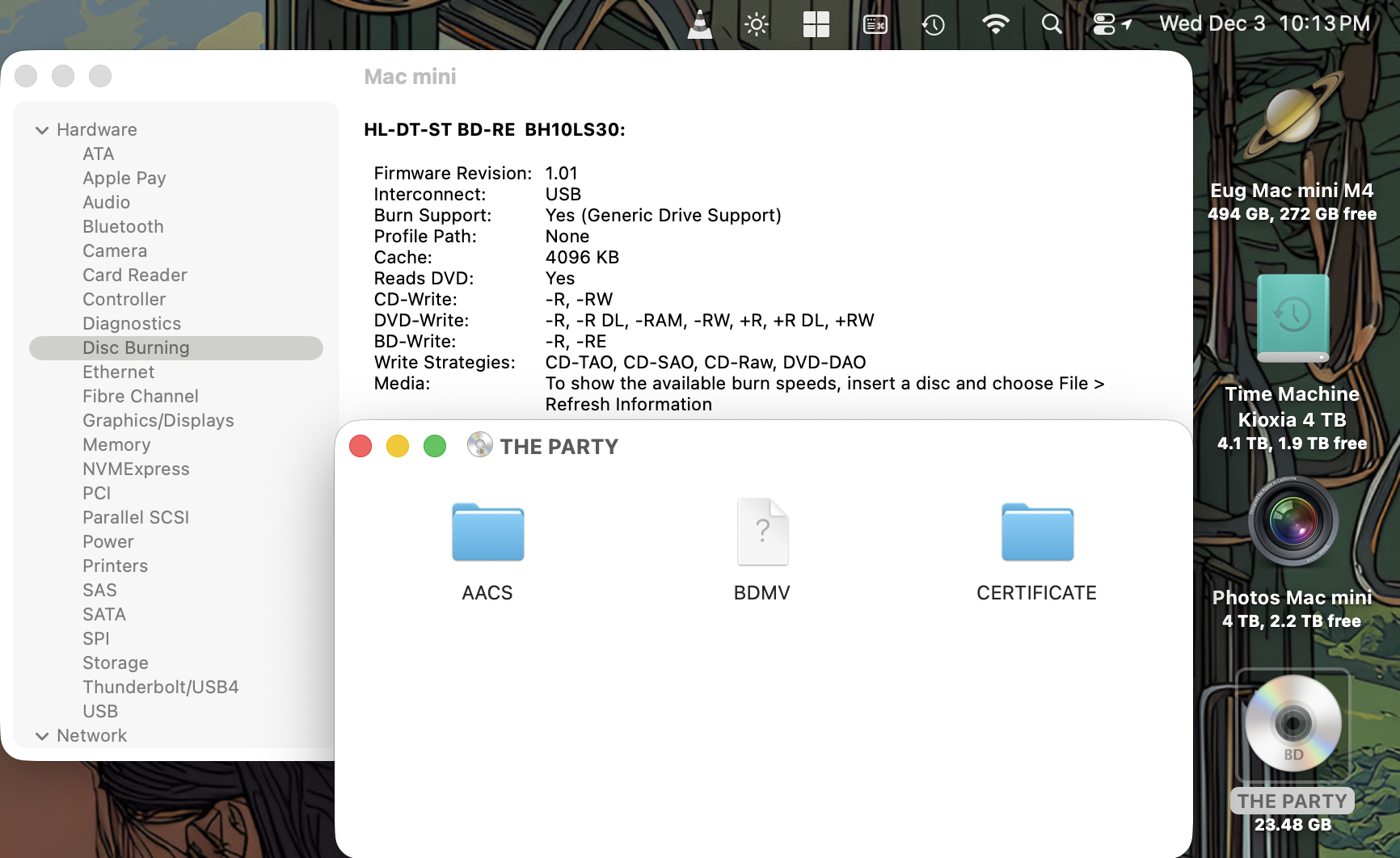The image size is (1400, 858).
Task: Select Time Machine Kioxia 4 TB drive
Action: [1292, 318]
